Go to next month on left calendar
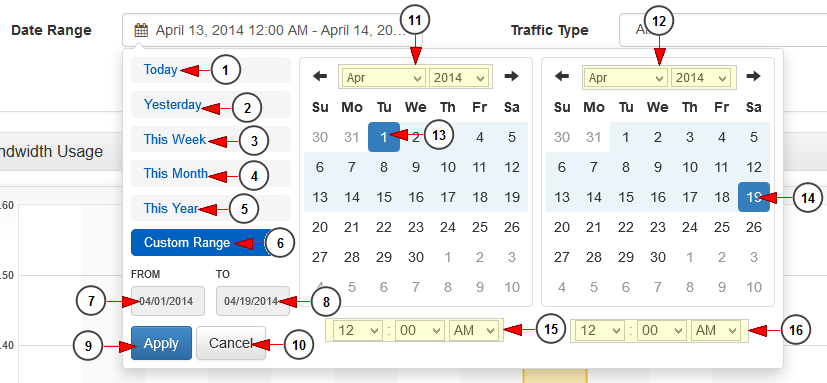The image size is (827, 383). (512, 76)
